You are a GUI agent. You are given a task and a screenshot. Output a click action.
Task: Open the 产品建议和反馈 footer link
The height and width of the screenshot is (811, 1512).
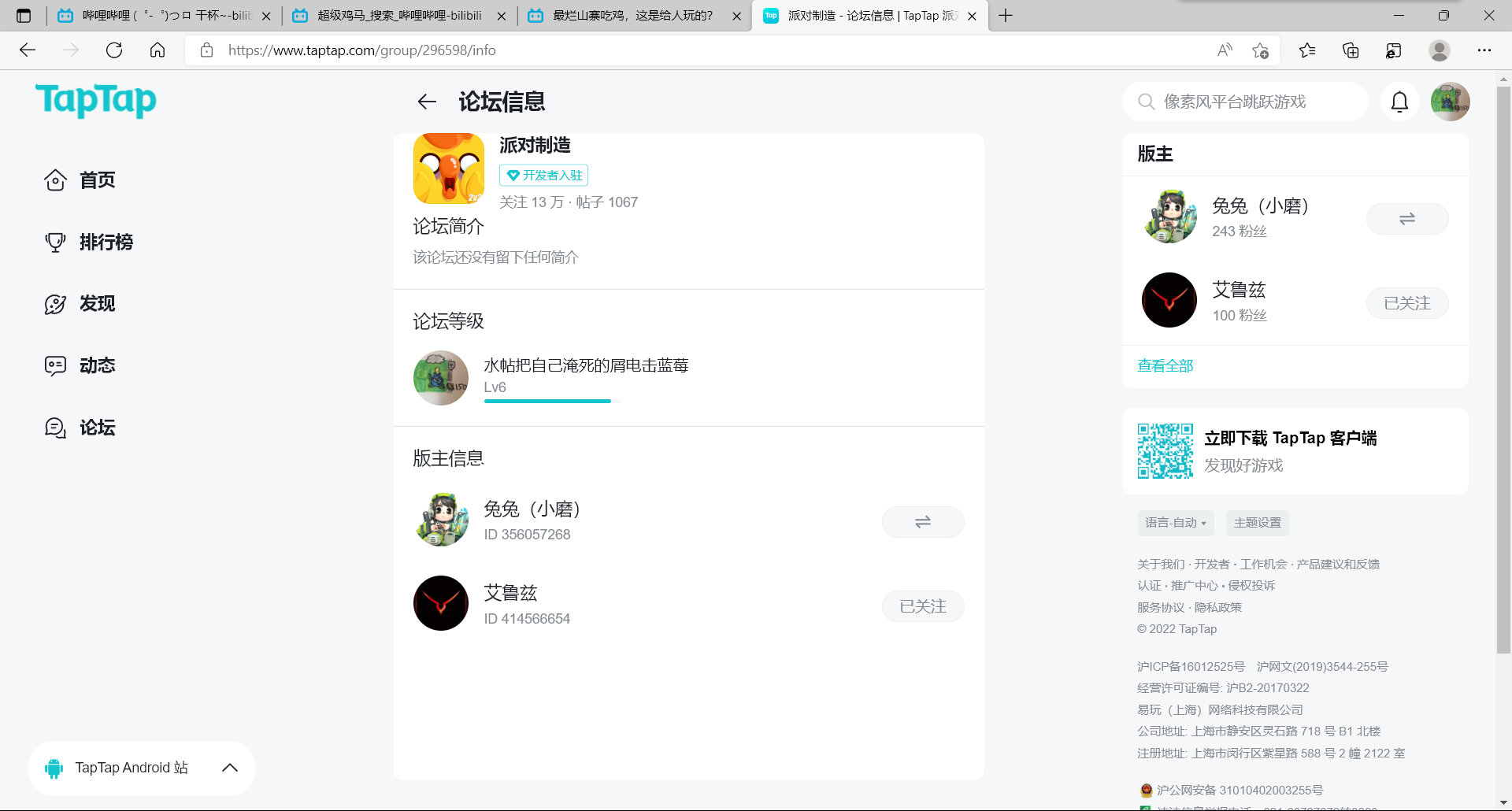[x=1338, y=565]
